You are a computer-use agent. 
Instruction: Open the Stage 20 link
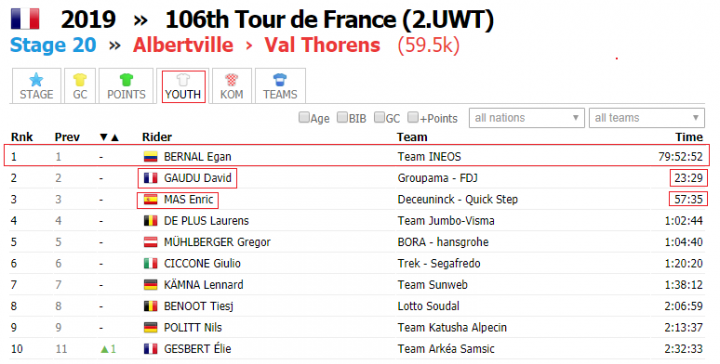click(x=53, y=45)
